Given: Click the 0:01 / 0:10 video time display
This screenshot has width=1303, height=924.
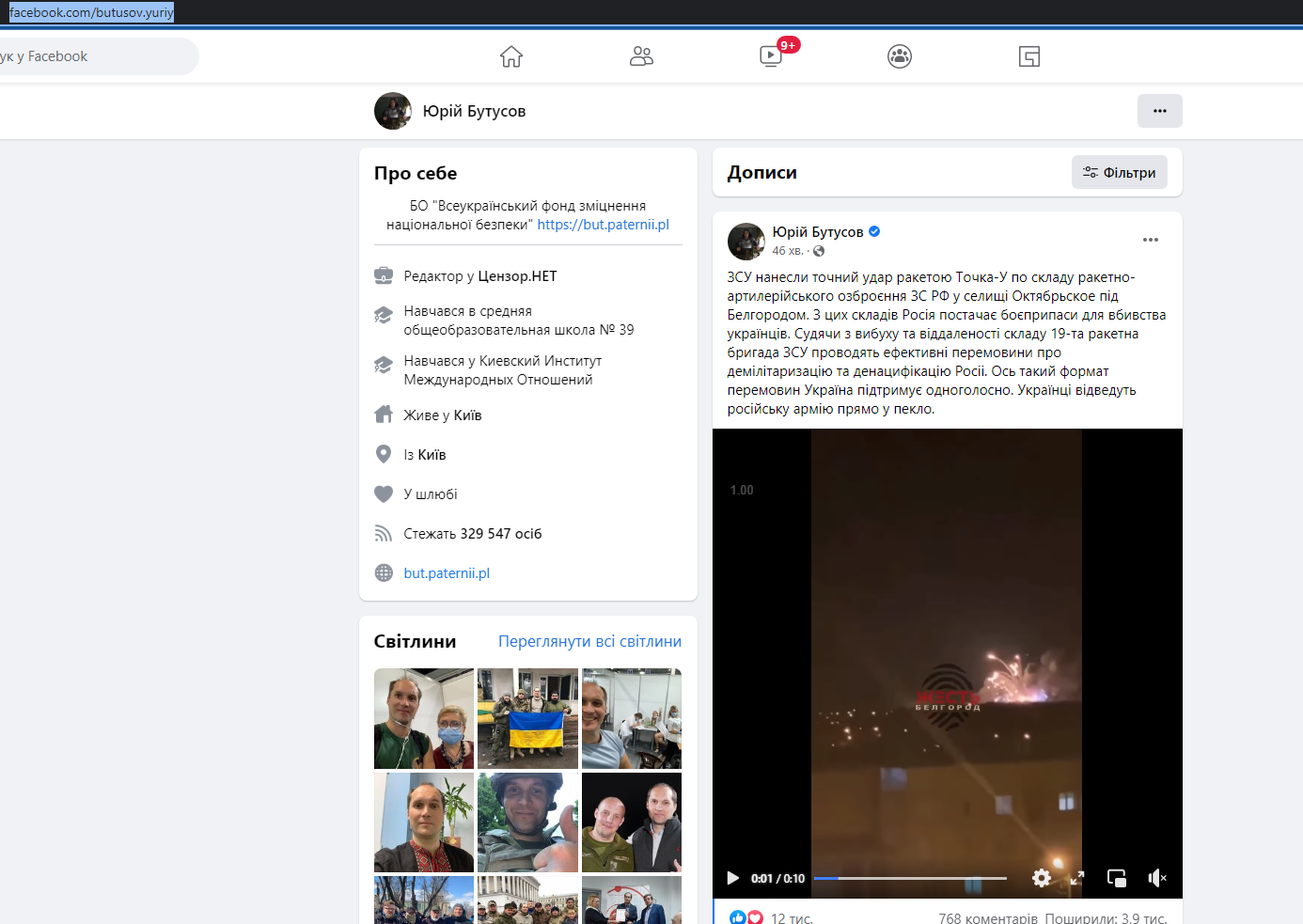Looking at the screenshot, I should pos(777,879).
